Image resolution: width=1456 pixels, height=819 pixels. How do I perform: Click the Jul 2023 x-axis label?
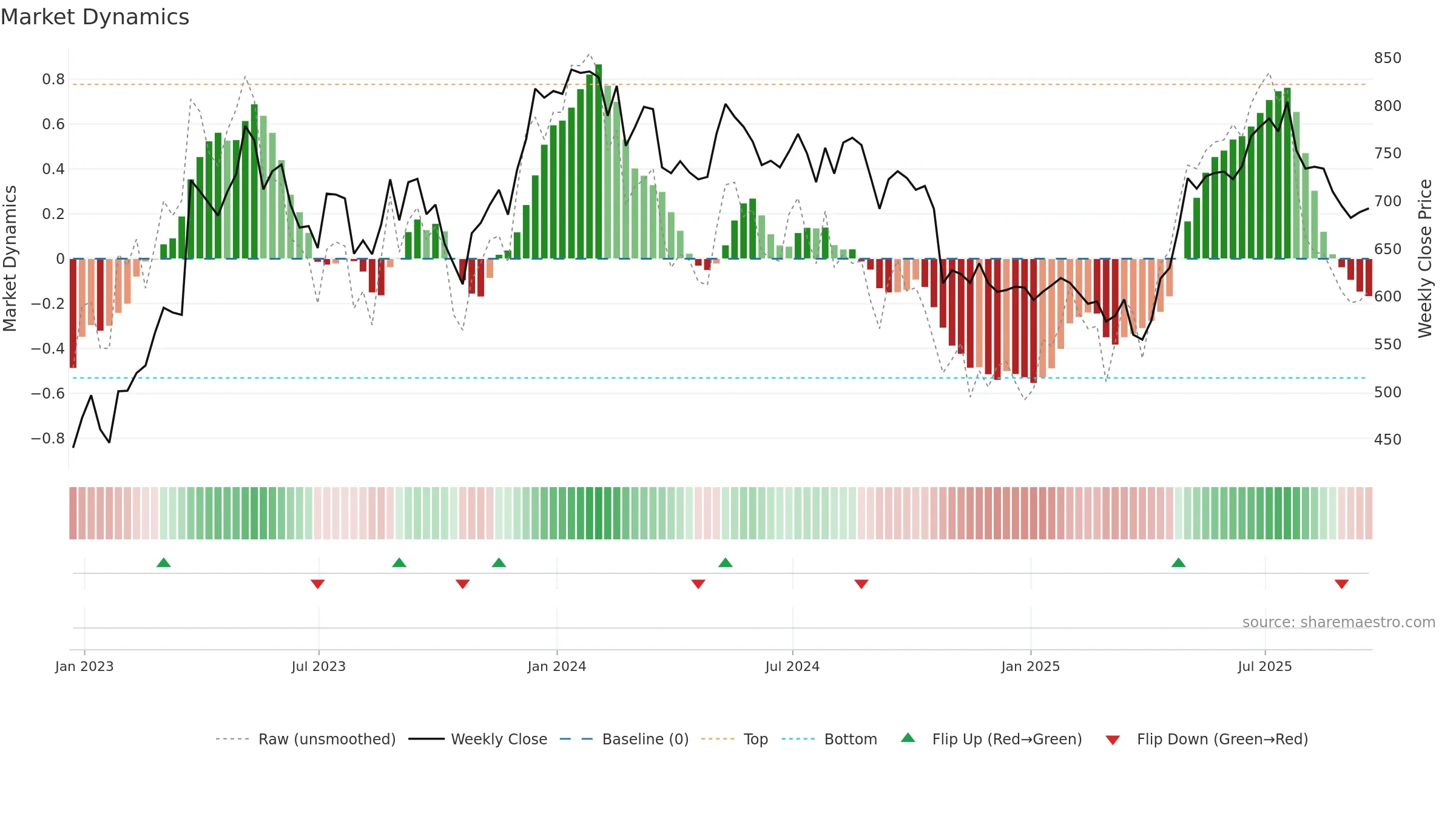point(318,666)
